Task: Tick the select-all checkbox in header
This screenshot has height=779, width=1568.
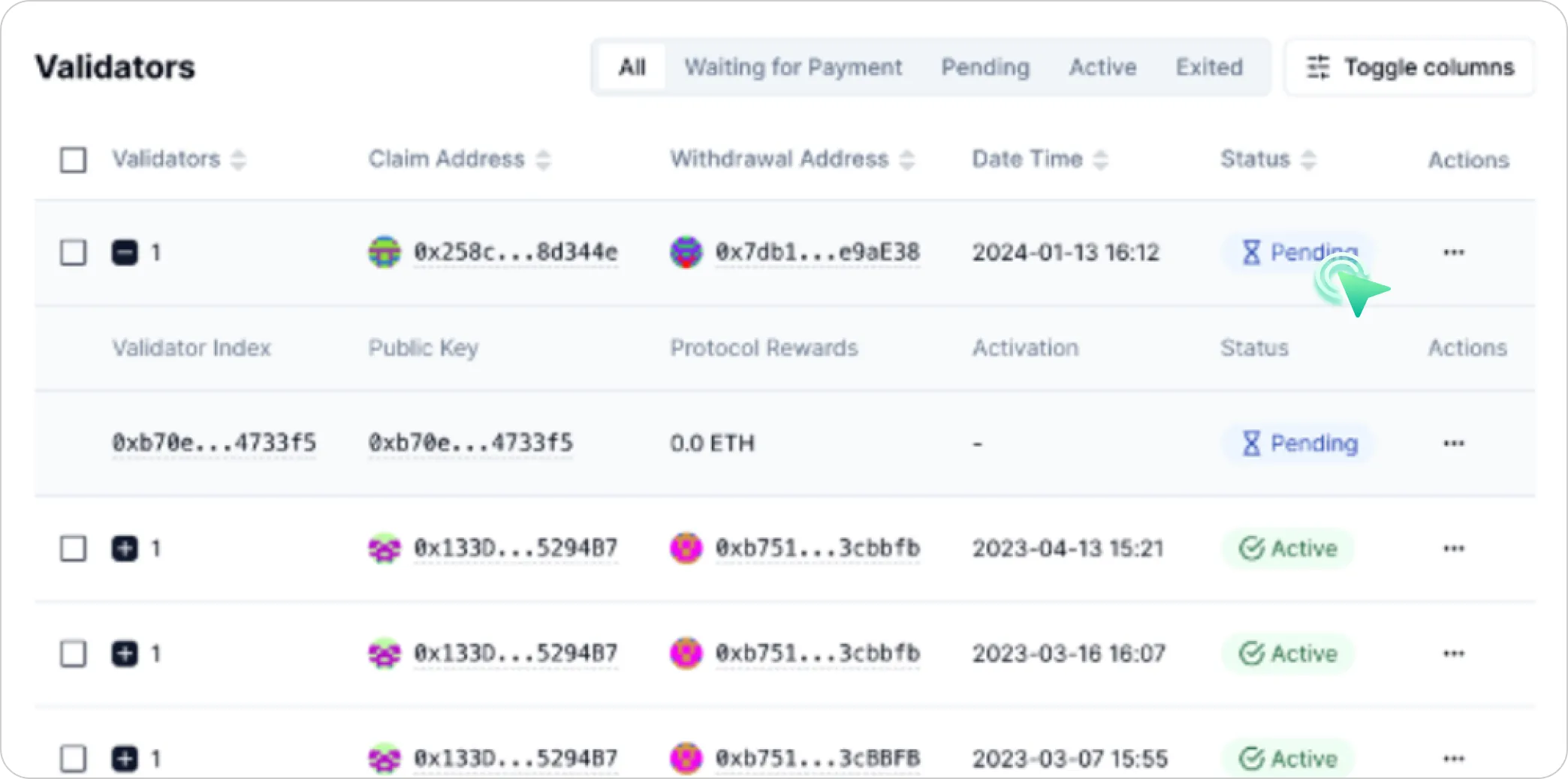Action: click(x=73, y=160)
